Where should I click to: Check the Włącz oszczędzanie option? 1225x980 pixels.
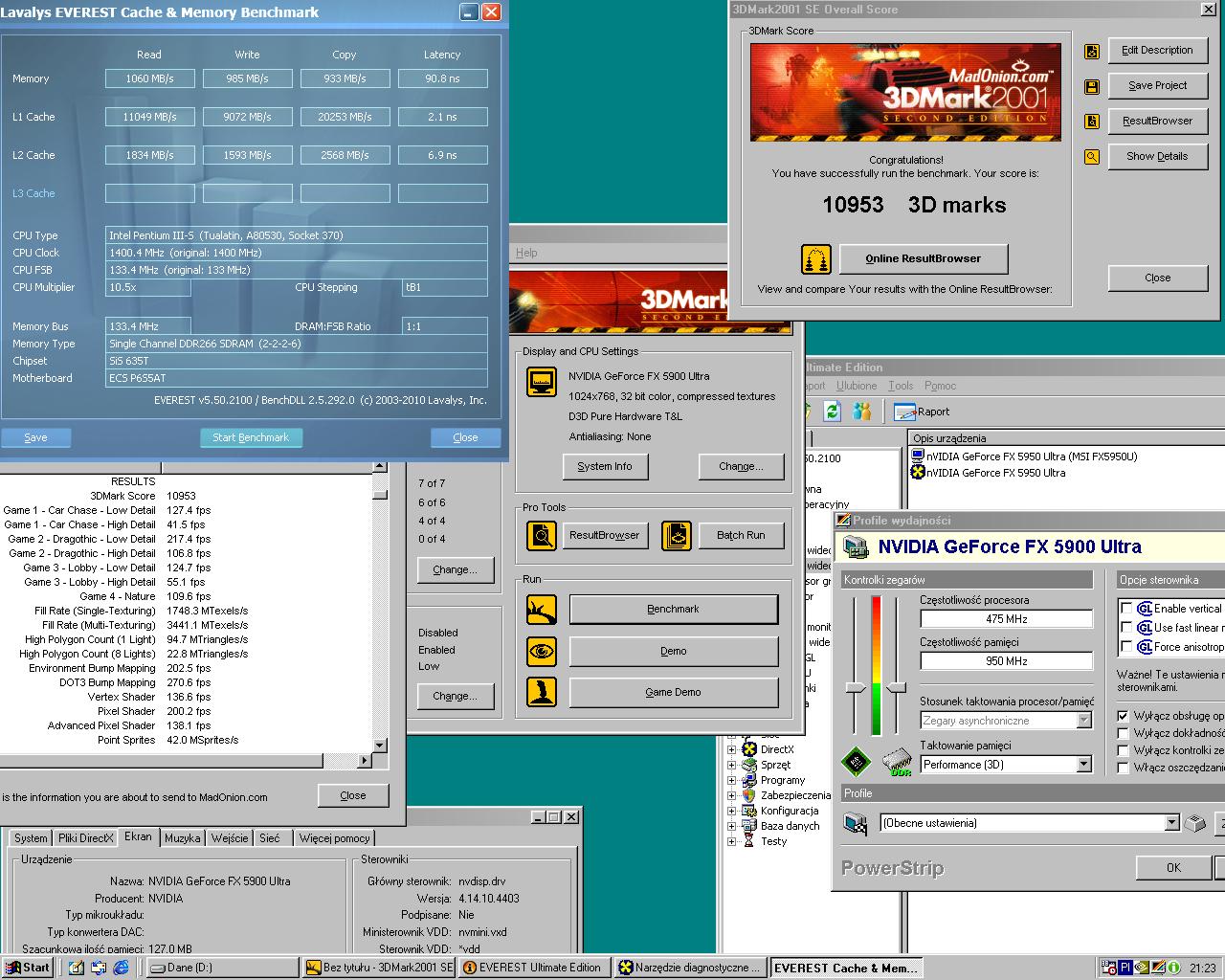point(1124,768)
